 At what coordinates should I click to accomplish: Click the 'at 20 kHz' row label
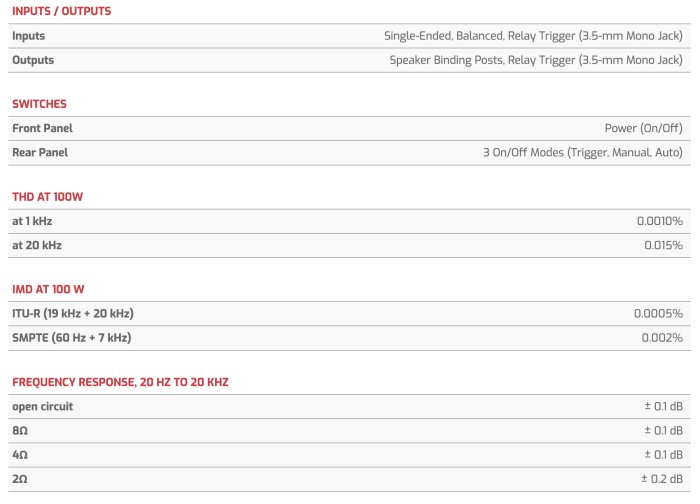[35, 245]
